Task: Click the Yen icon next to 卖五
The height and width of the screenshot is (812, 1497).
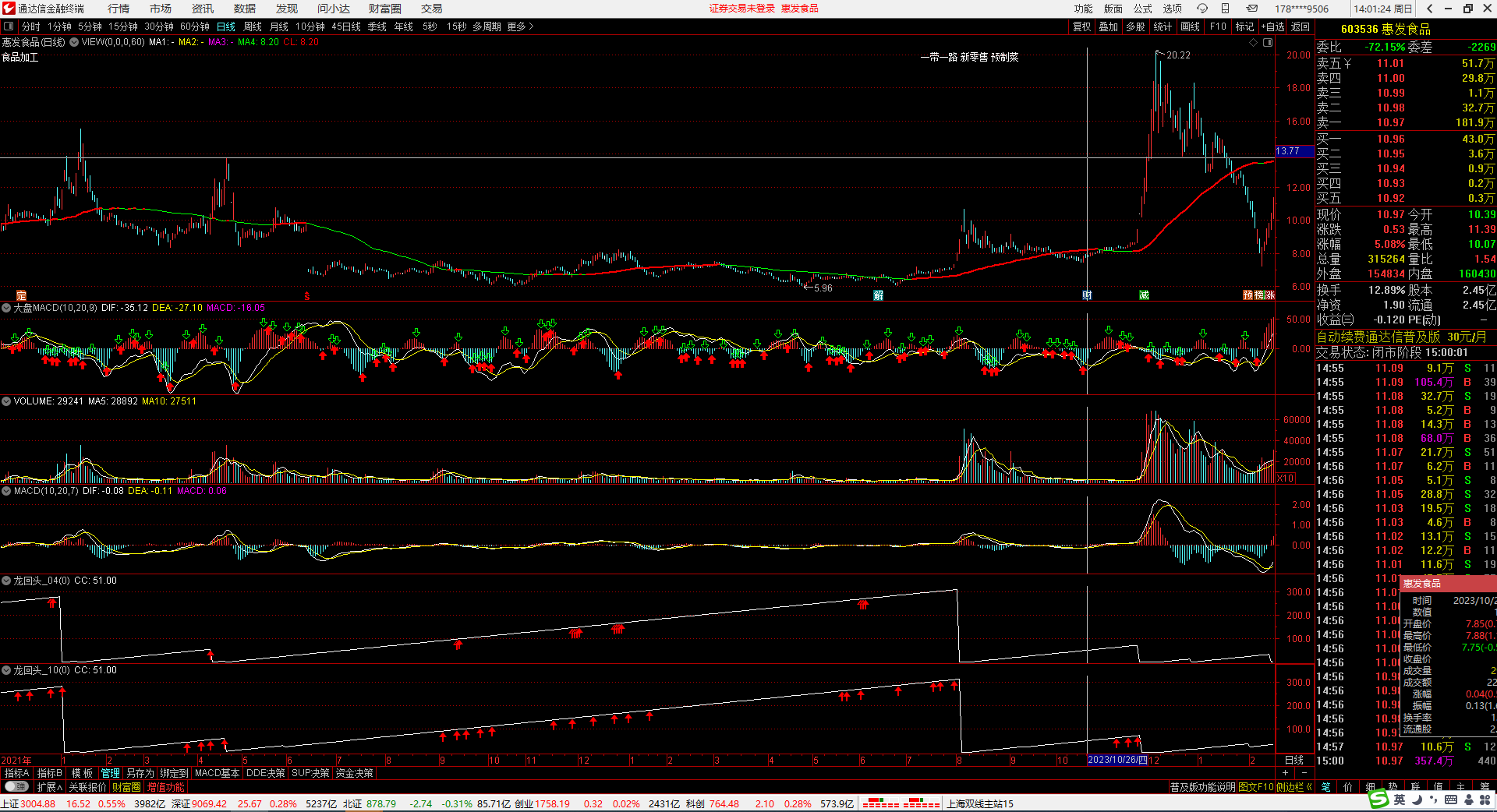Action: tap(1348, 64)
